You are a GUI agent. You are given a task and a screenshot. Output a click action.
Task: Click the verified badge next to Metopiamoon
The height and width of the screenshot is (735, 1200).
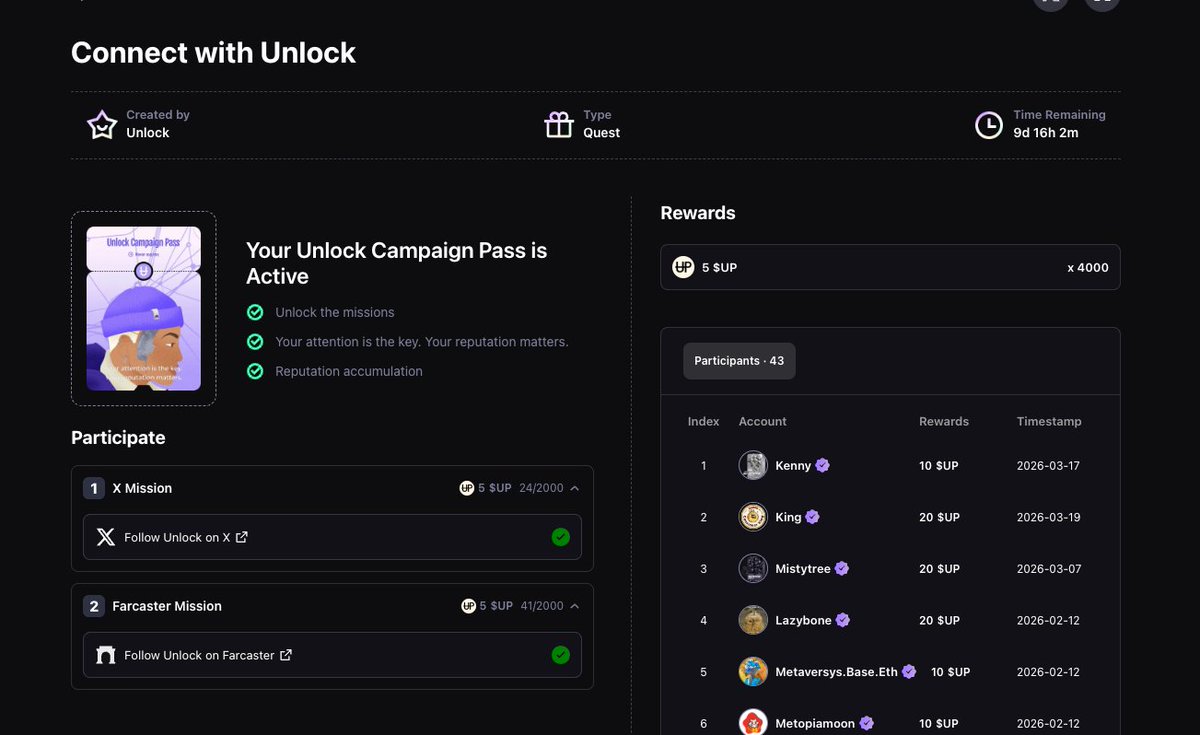tap(867, 723)
